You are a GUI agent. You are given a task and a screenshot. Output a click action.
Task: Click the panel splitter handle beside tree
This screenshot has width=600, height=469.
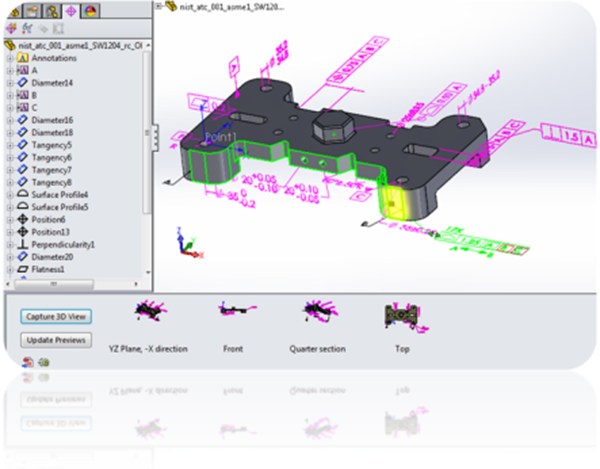(155, 138)
